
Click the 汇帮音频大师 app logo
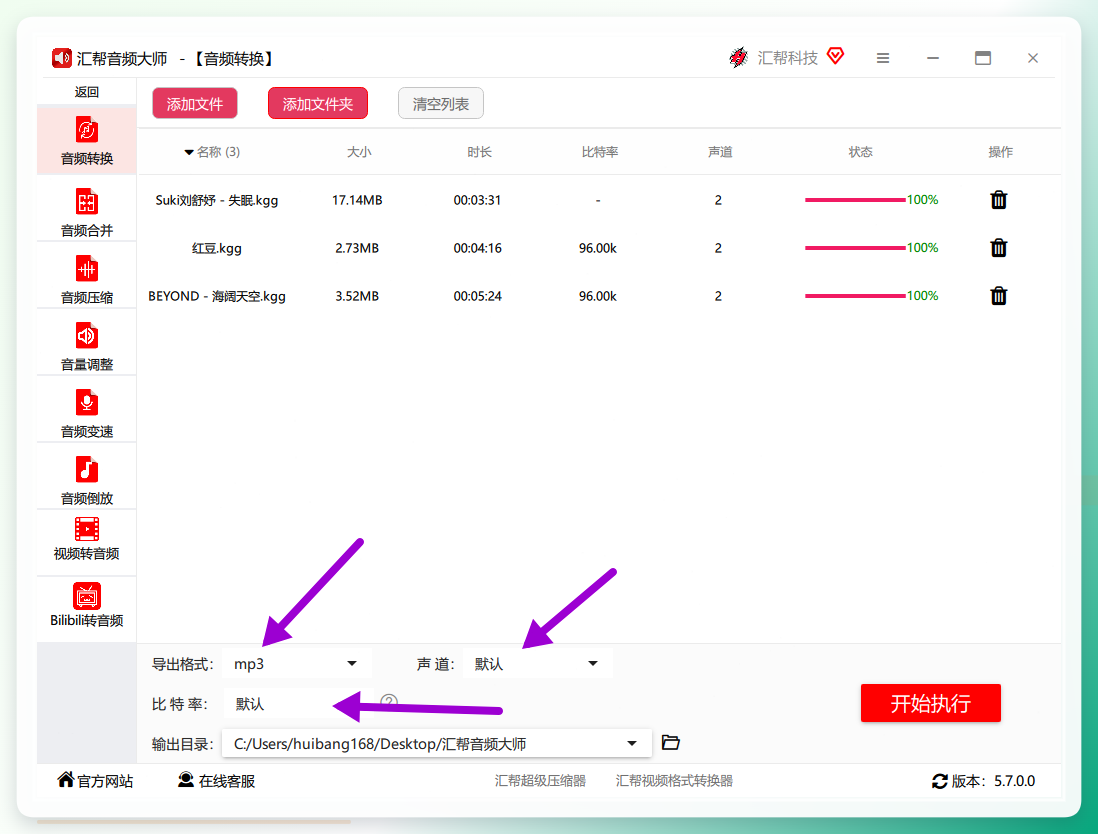[62, 58]
